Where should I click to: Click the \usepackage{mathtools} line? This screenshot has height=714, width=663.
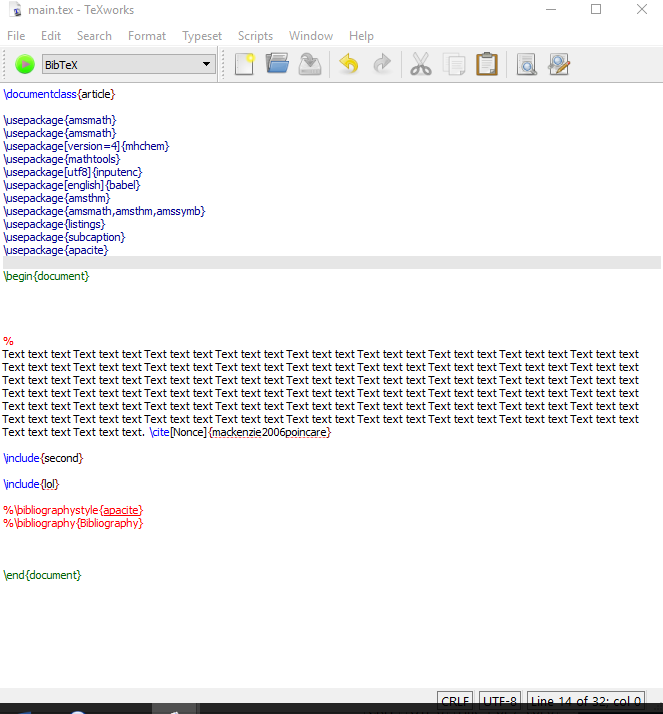[61, 159]
